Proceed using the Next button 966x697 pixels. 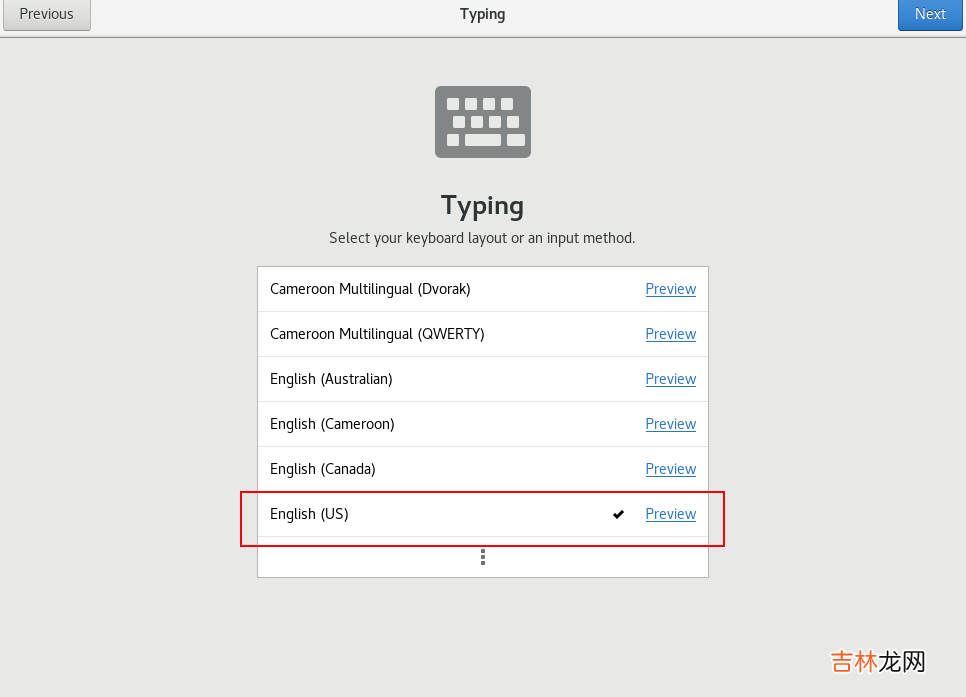(929, 15)
